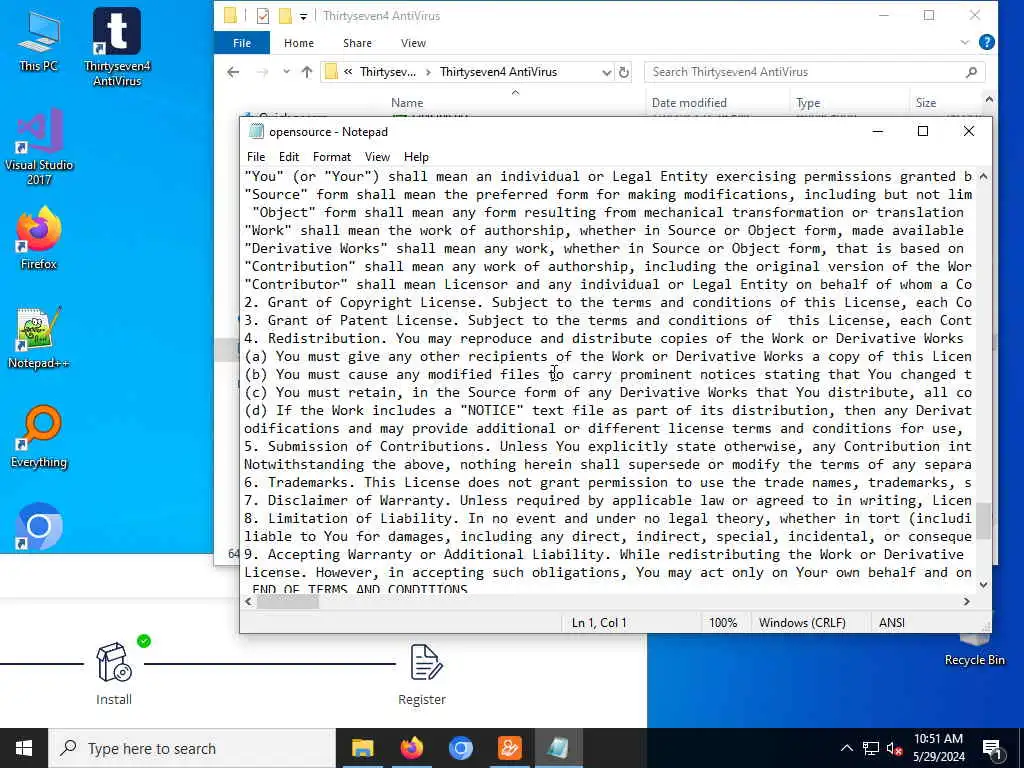Click 100% zoom status bar entry
This screenshot has width=1024, height=768.
point(723,622)
